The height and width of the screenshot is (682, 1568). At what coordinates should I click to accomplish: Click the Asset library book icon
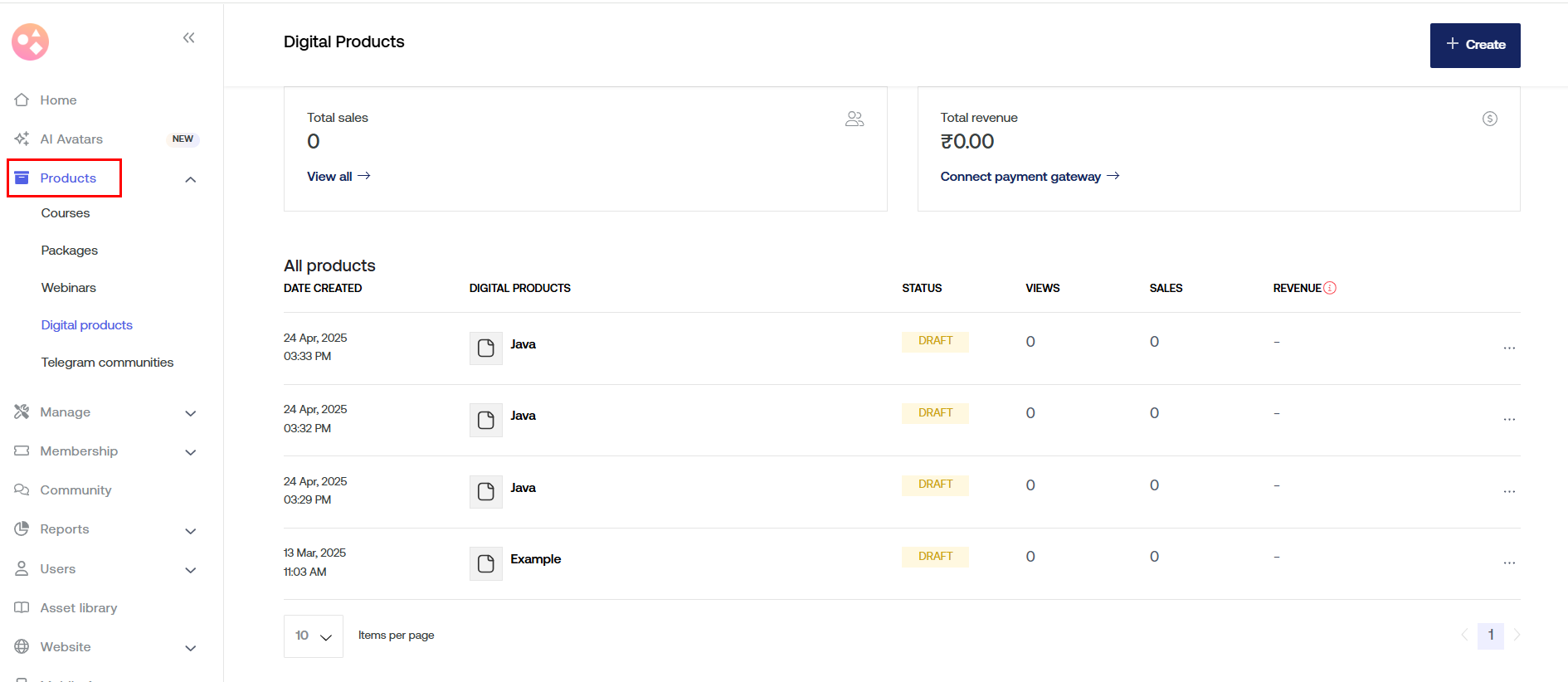click(x=22, y=608)
